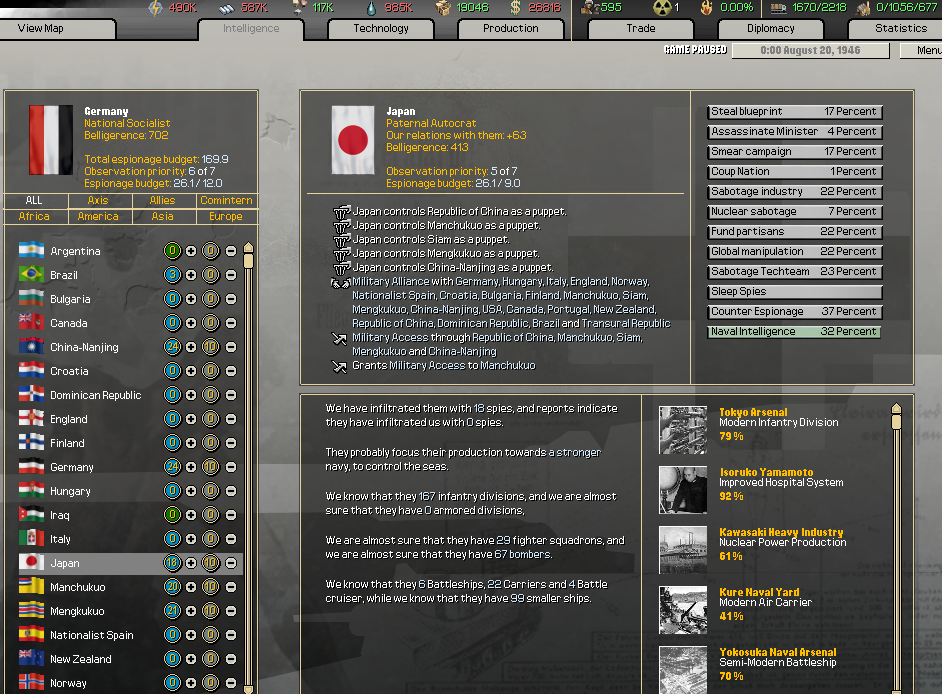This screenshot has width=942, height=694.
Task: Filter country list by Axis
Action: pos(99,201)
